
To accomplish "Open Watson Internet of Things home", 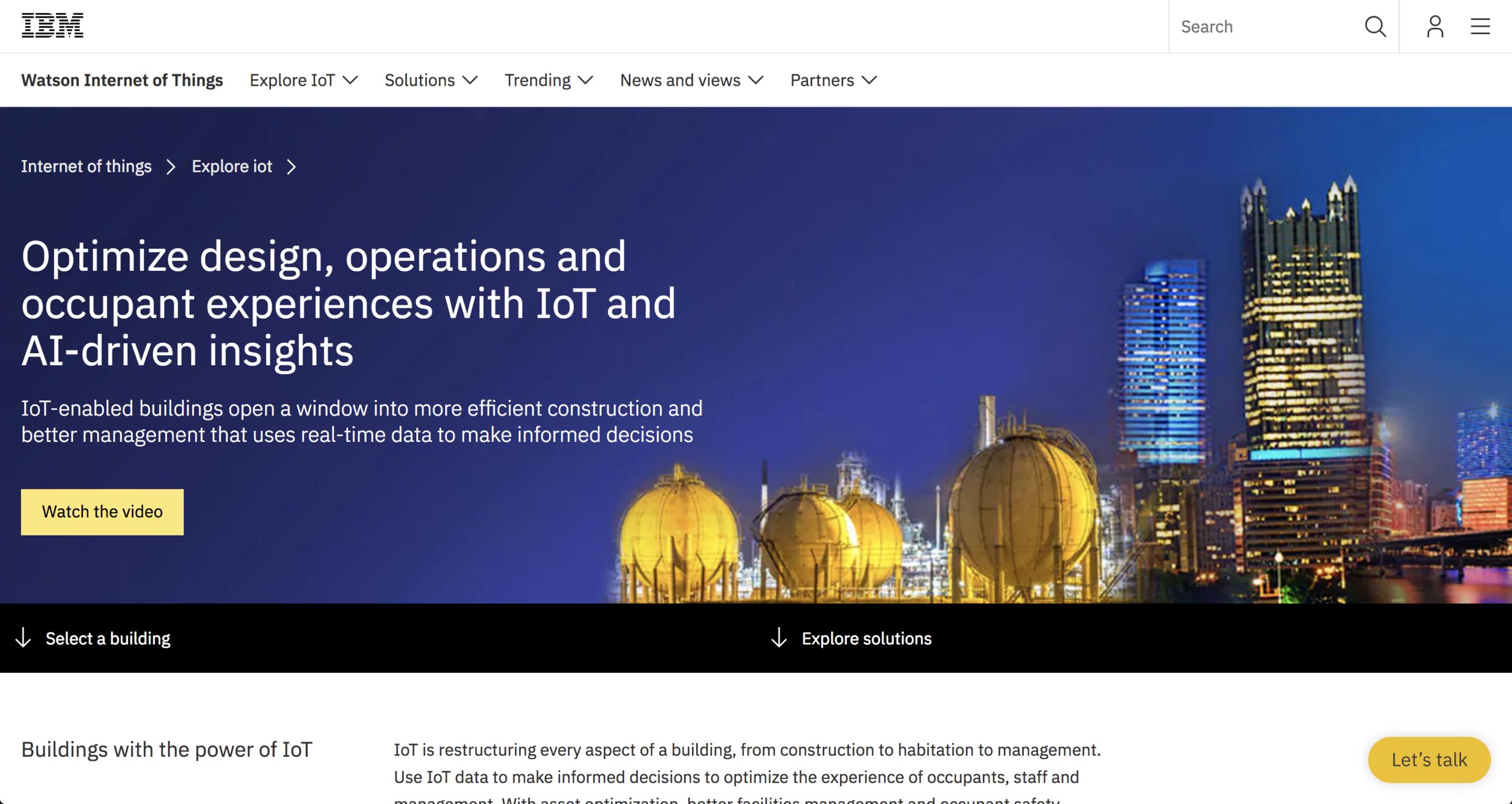I will tap(122, 80).
